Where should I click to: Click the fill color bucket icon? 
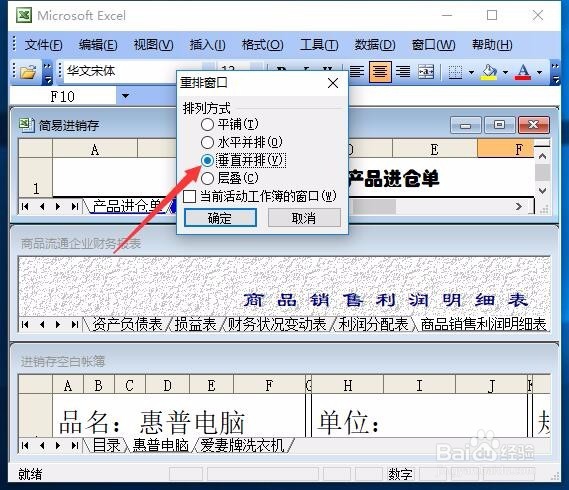pos(488,72)
